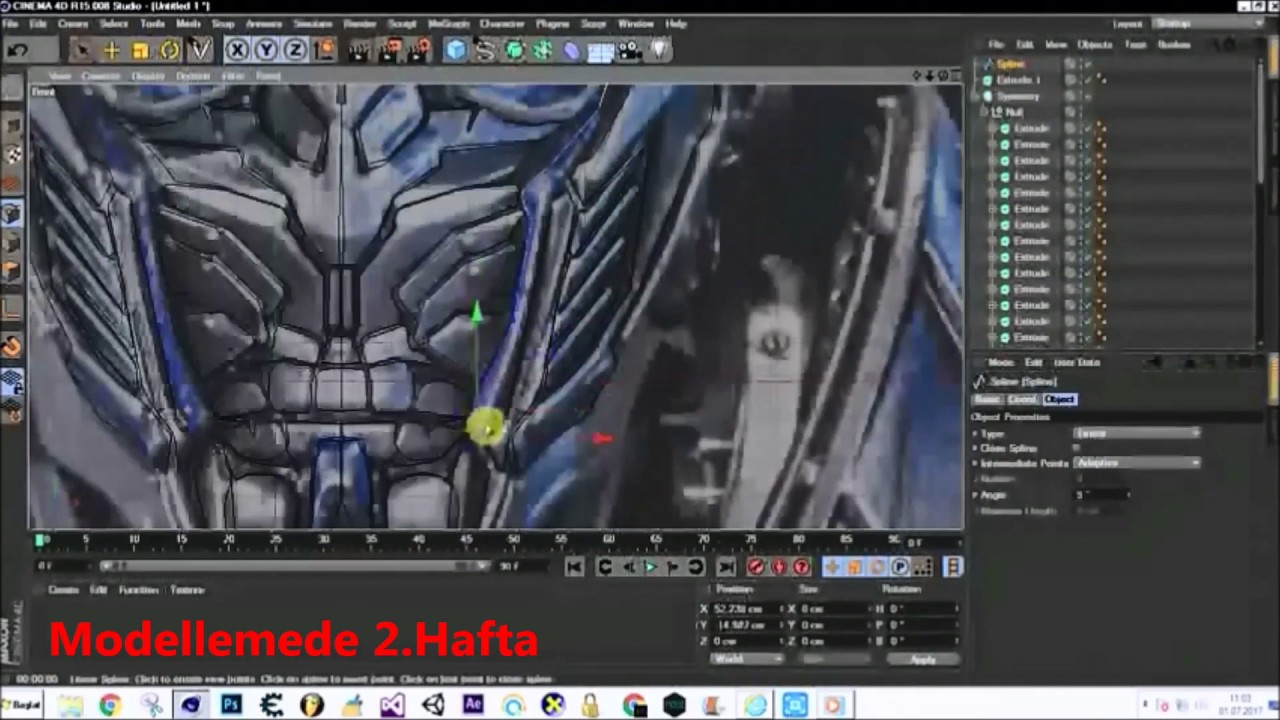Viewport: 1280px width, 720px height.
Task: Click the Autokeying red button
Action: tap(778, 567)
